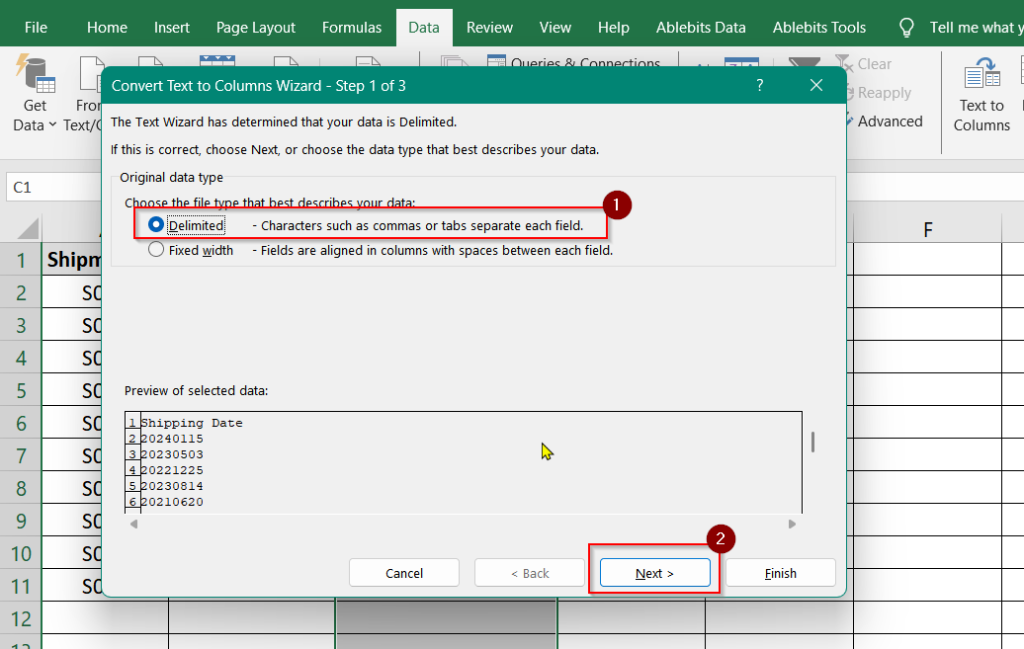Select the Delimited data type
The width and height of the screenshot is (1024, 649).
[x=156, y=224]
